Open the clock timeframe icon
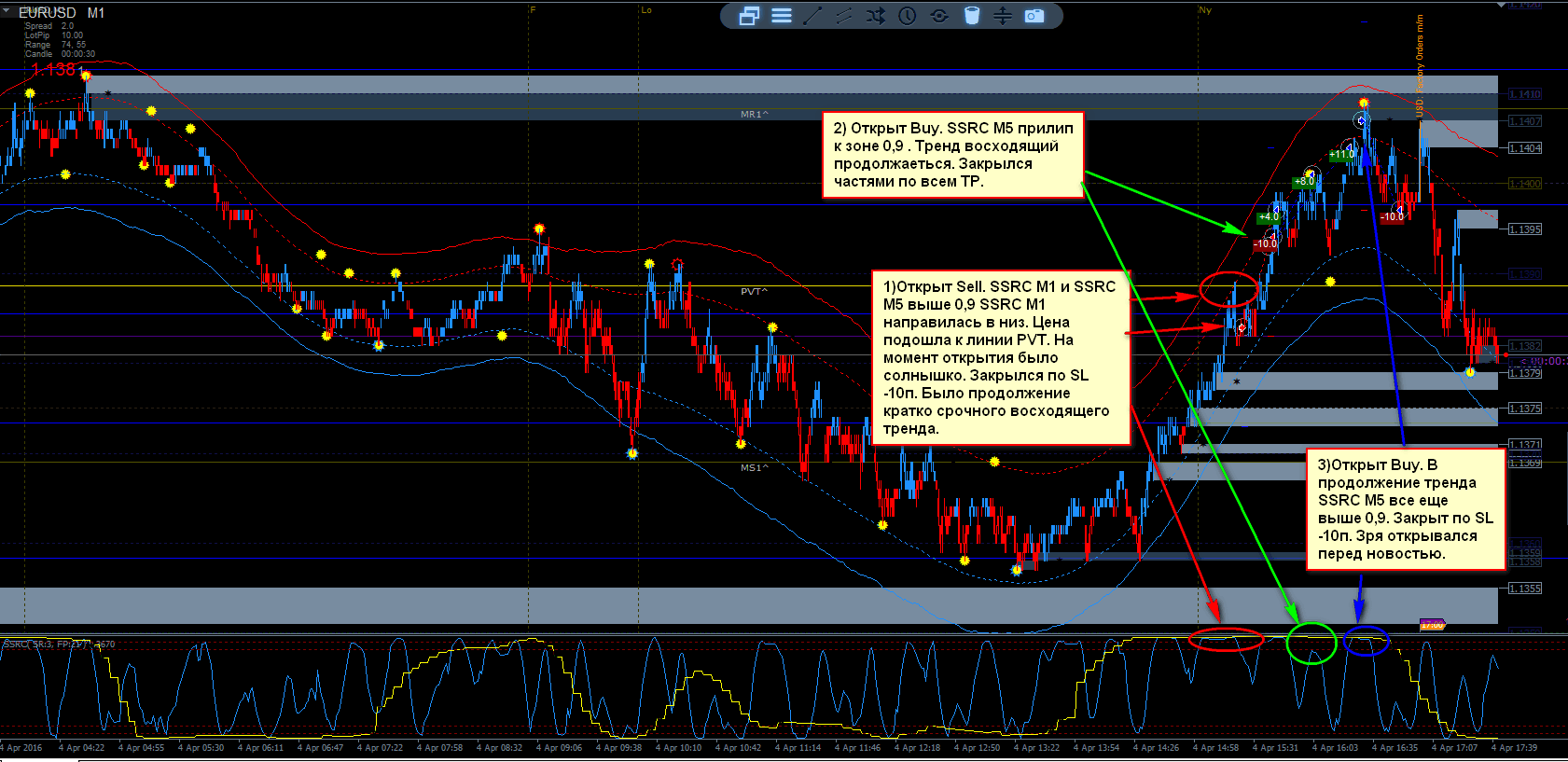The image size is (1568, 762). coord(908,16)
